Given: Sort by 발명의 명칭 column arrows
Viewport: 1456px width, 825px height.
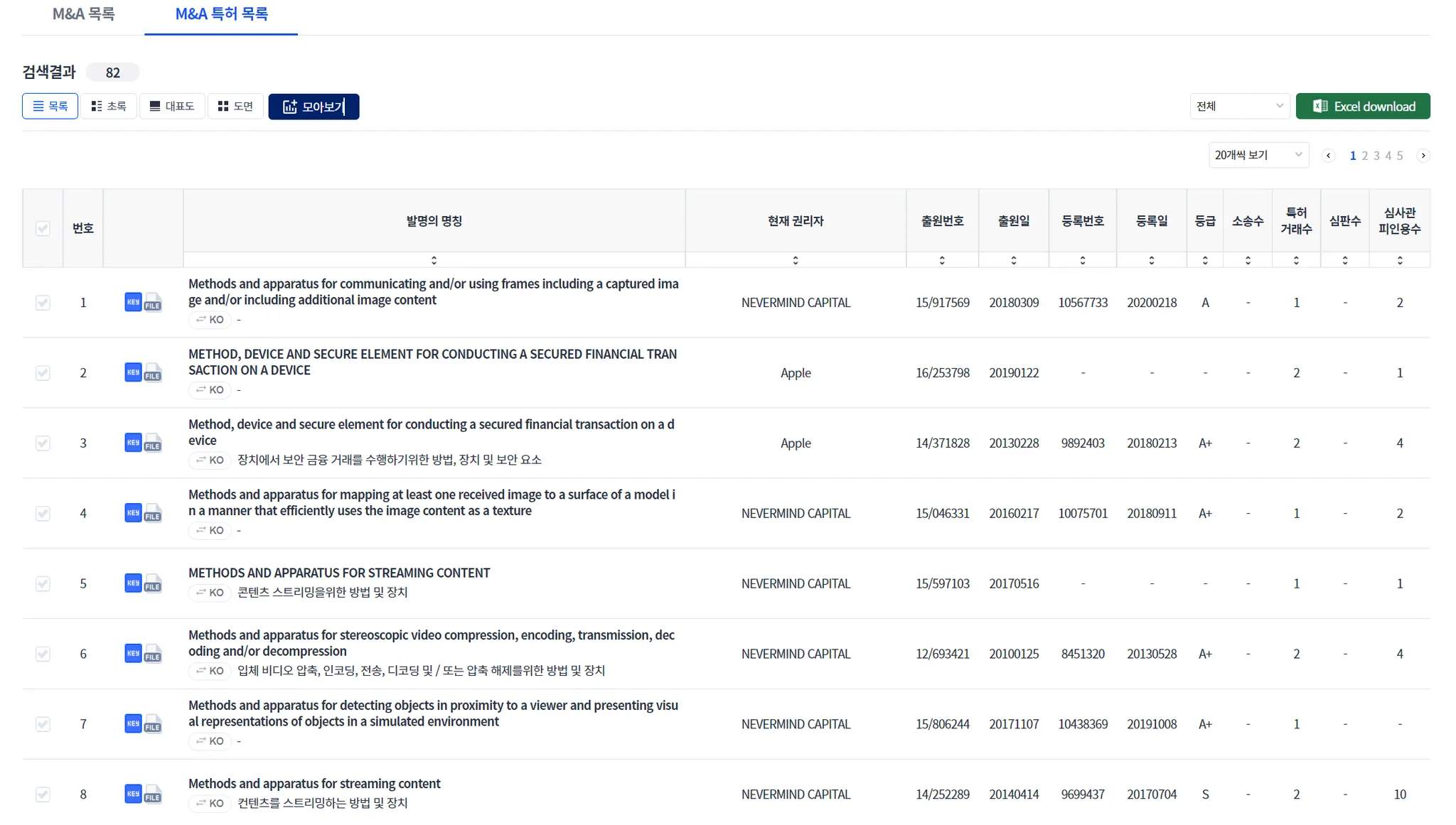Looking at the screenshot, I should 434,261.
